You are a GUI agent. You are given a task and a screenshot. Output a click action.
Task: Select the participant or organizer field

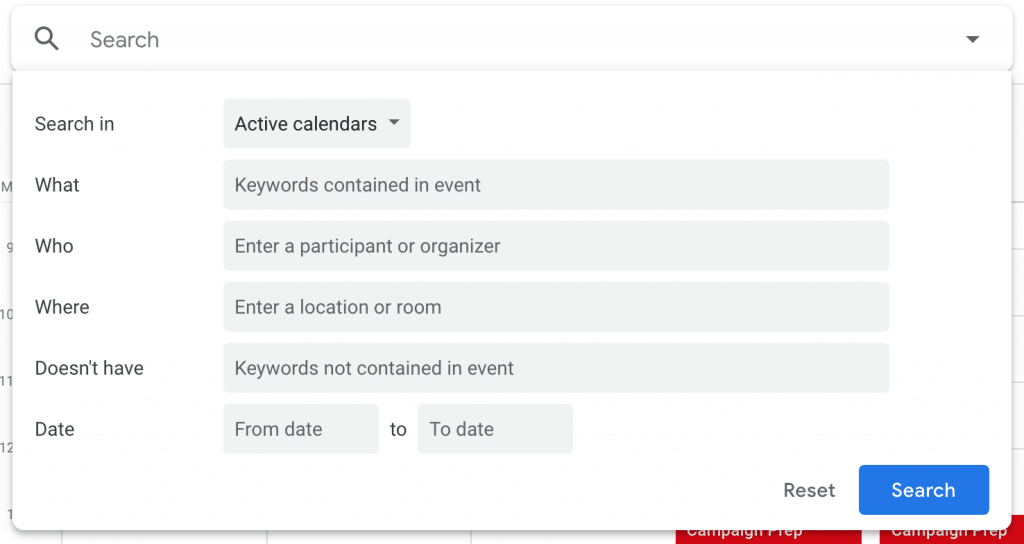pyautogui.click(x=555, y=246)
